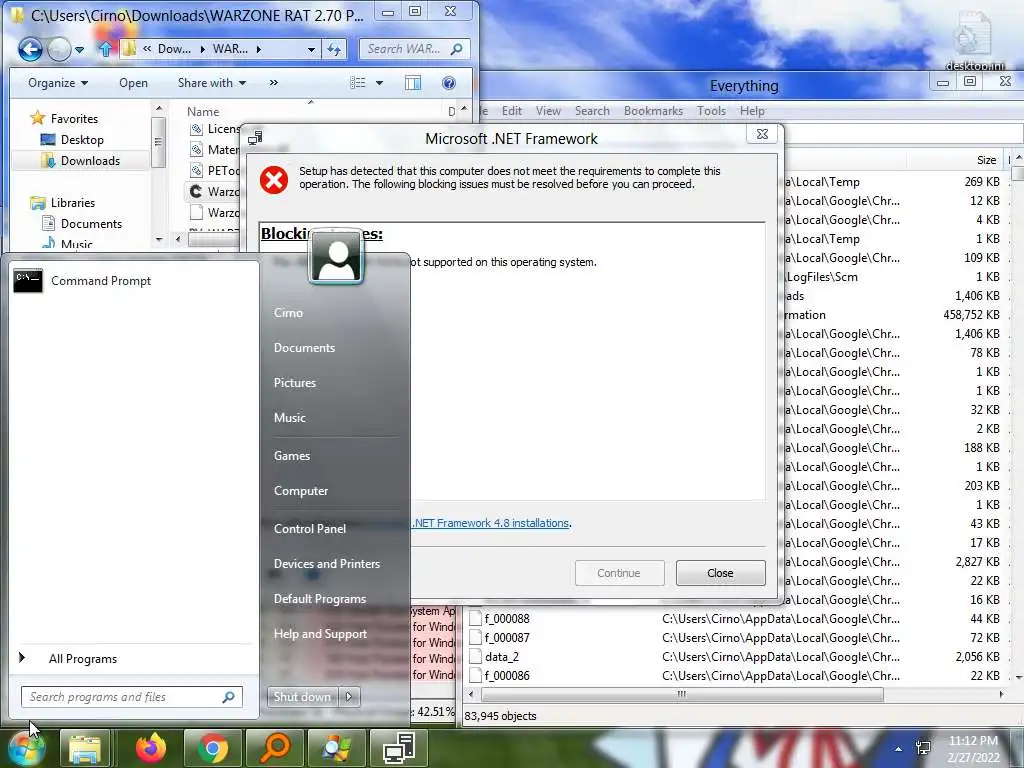This screenshot has height=768, width=1024.
Task: Open view options dropdown arrow
Action: pos(379,83)
